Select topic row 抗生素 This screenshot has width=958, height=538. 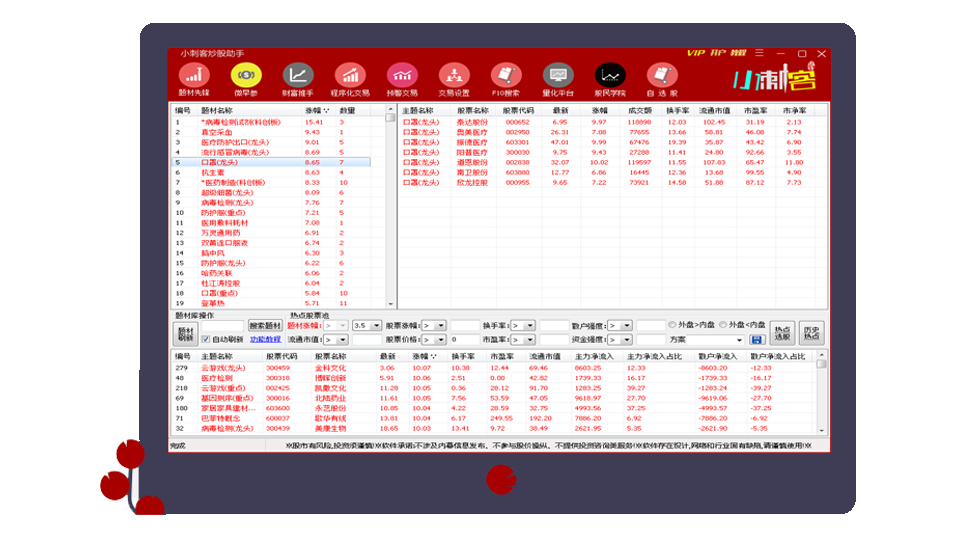271,173
